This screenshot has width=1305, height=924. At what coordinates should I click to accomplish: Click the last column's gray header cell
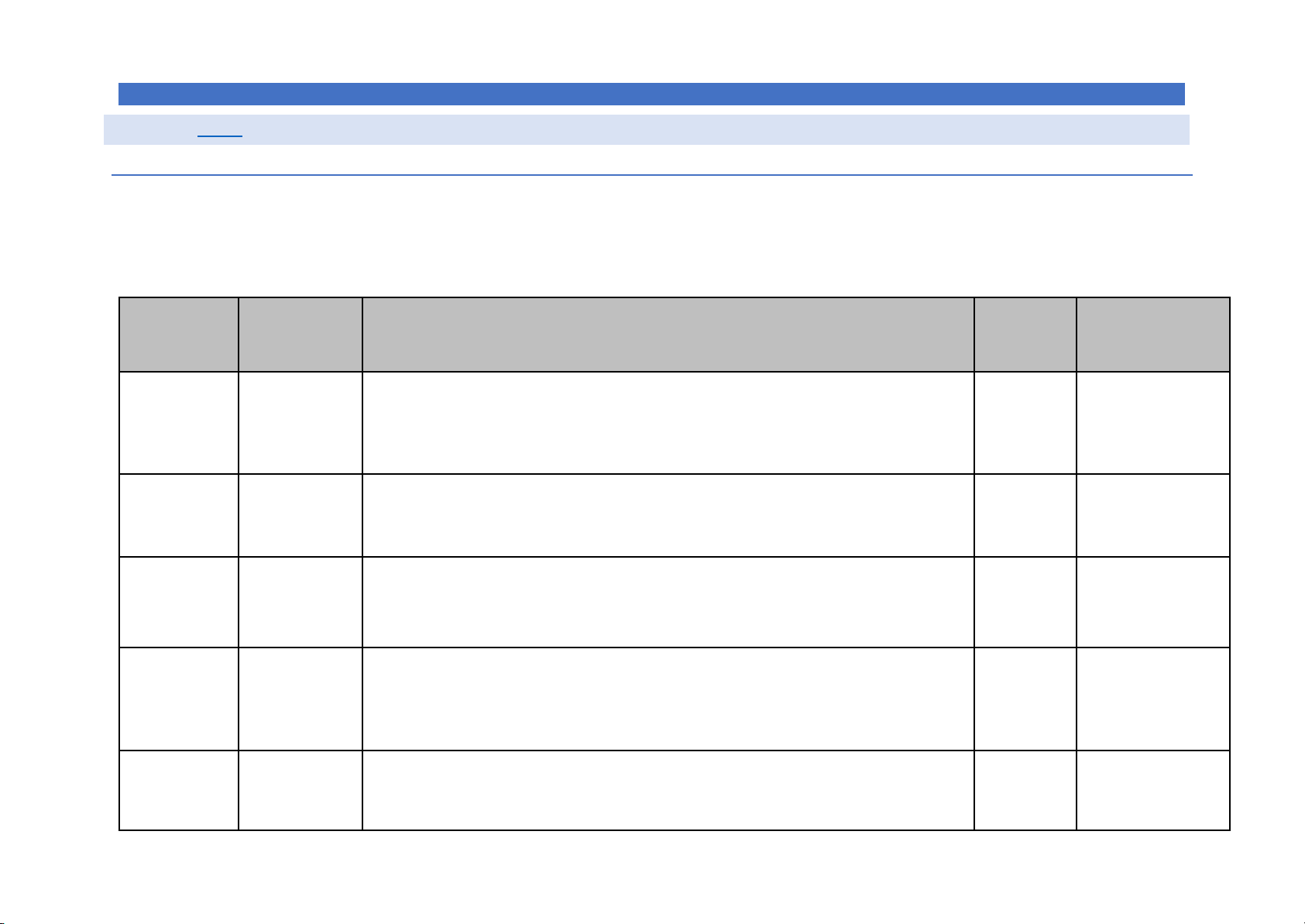(x=1152, y=335)
